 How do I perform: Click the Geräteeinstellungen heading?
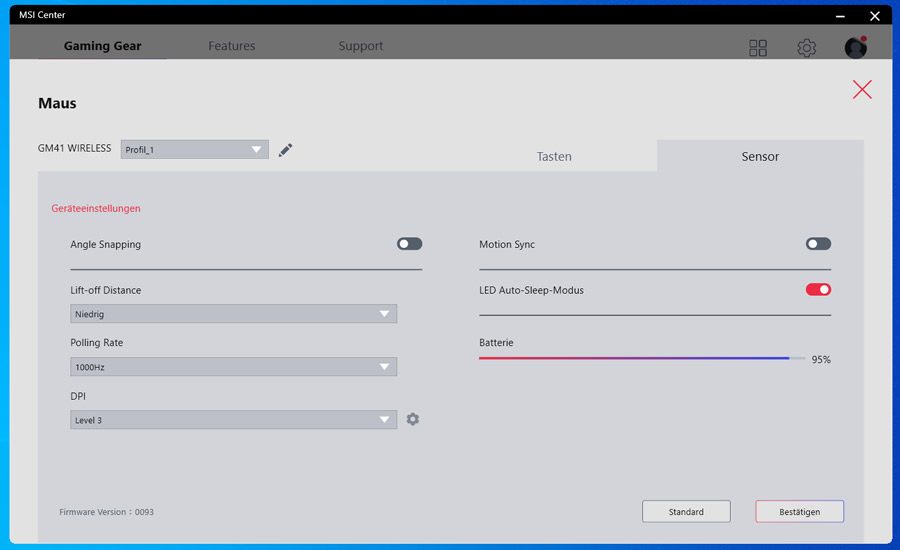click(x=96, y=208)
